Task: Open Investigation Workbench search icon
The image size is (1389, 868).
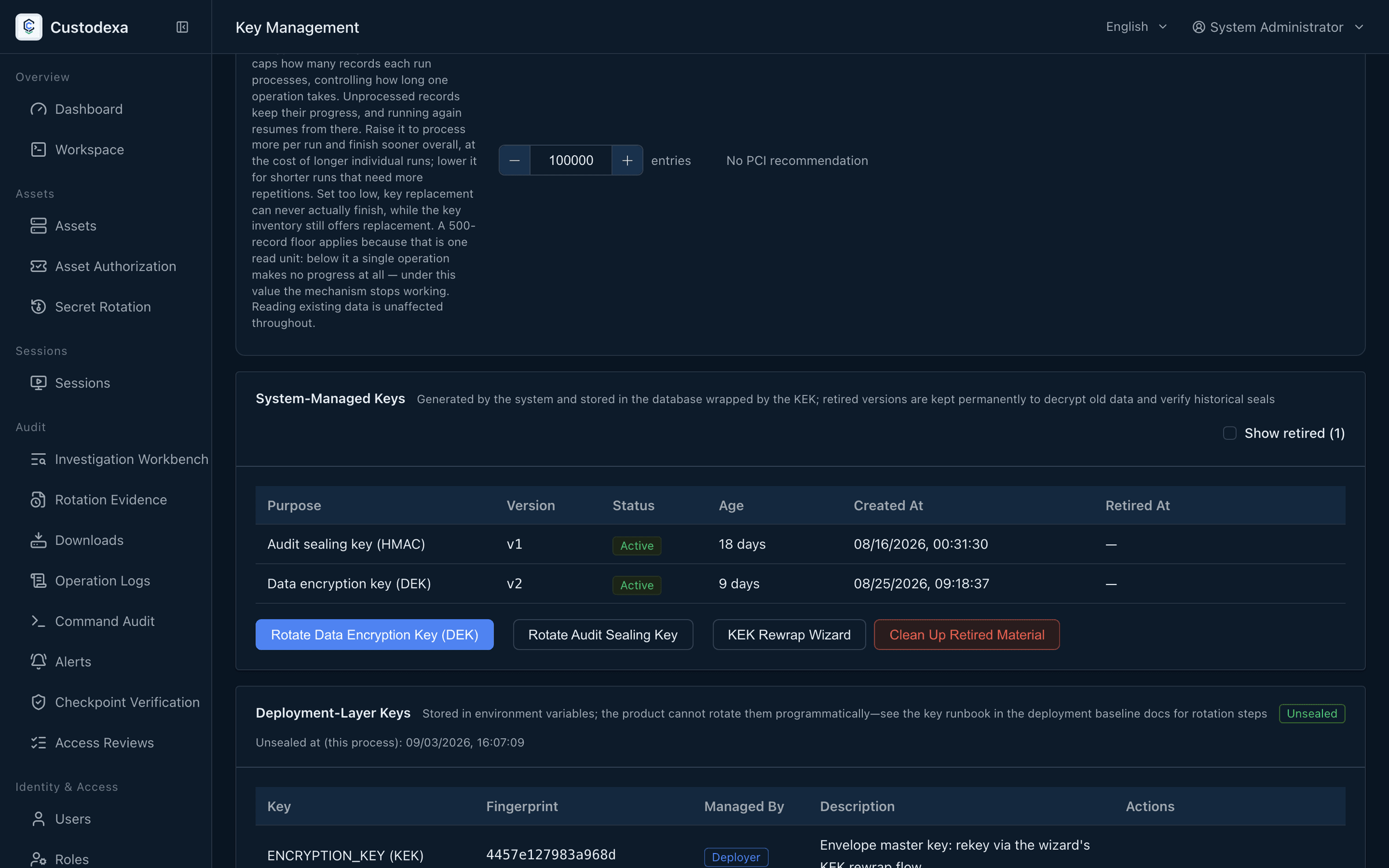Action: (38, 459)
